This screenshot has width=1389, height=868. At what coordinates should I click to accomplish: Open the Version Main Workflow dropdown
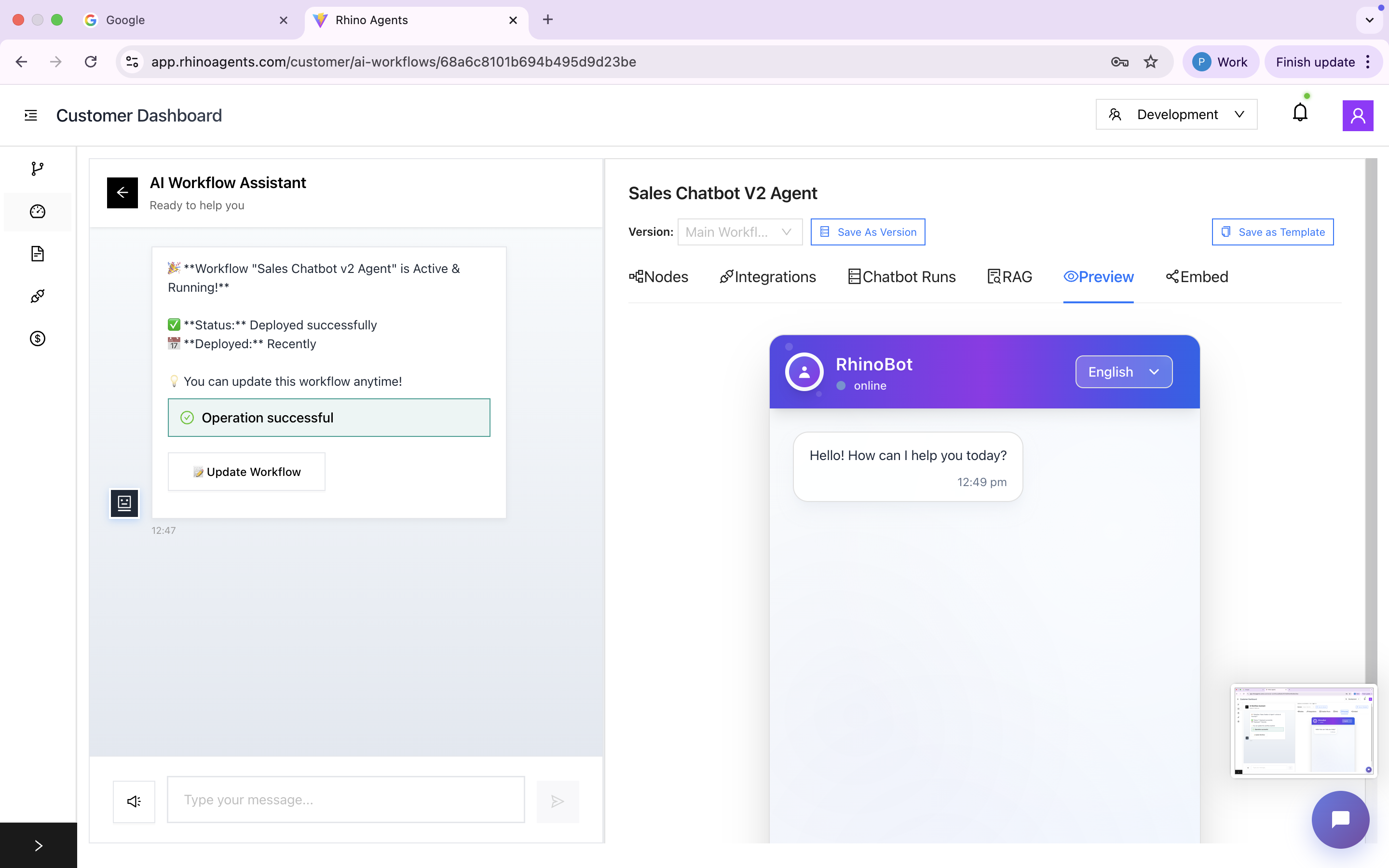(x=740, y=232)
